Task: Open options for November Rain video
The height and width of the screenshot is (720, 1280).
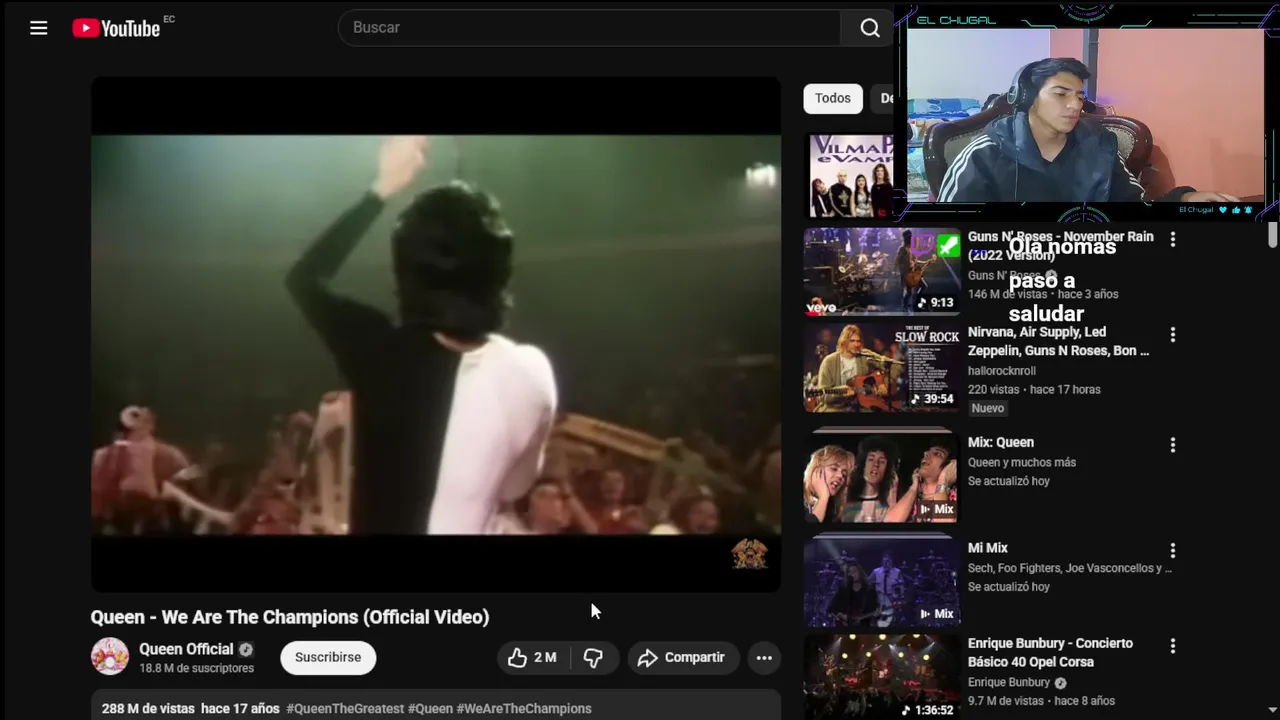Action: click(1173, 240)
